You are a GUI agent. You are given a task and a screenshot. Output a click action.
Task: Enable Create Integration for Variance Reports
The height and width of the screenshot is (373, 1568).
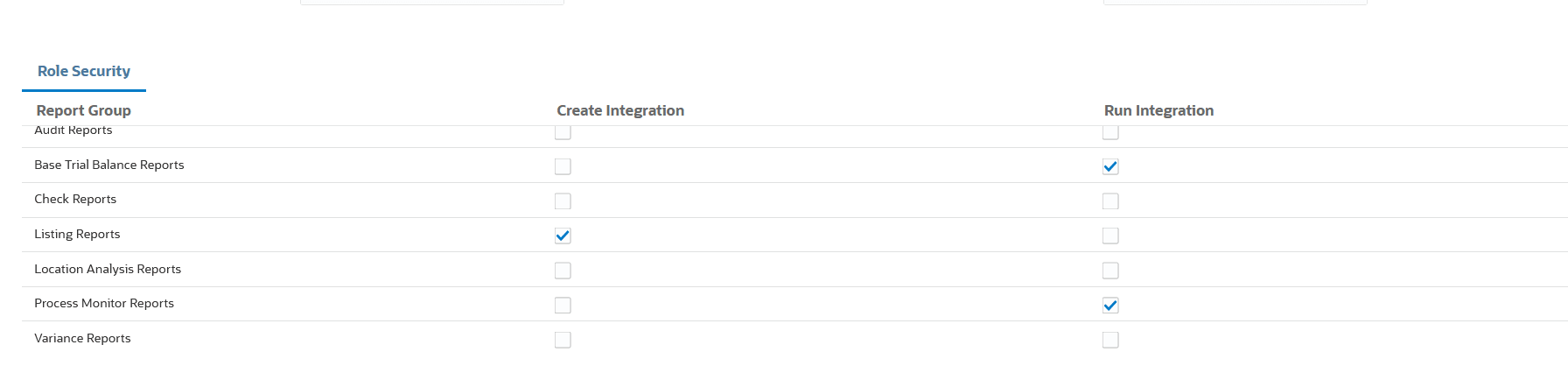(x=563, y=340)
